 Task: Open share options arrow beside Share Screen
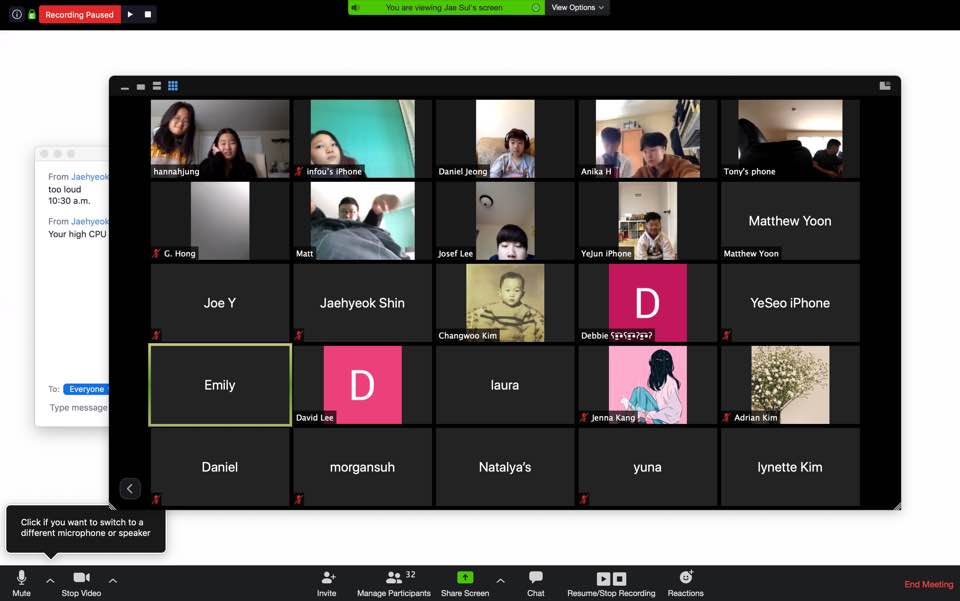coord(500,580)
